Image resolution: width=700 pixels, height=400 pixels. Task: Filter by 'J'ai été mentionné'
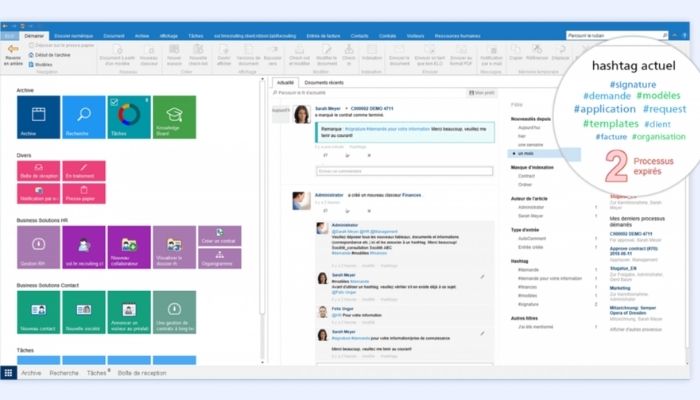pyautogui.click(x=536, y=327)
